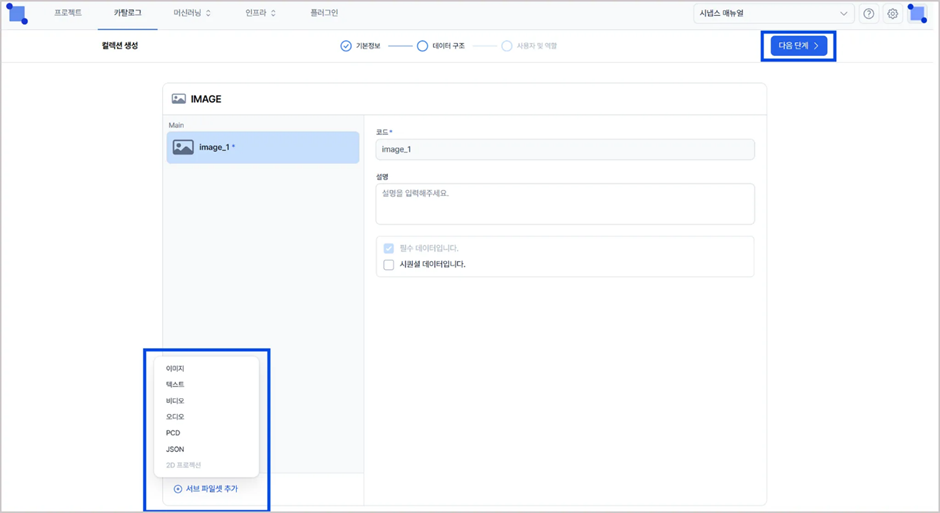Click the image_1 file set thumbnail icon
This screenshot has width=940, height=513.
click(x=183, y=147)
